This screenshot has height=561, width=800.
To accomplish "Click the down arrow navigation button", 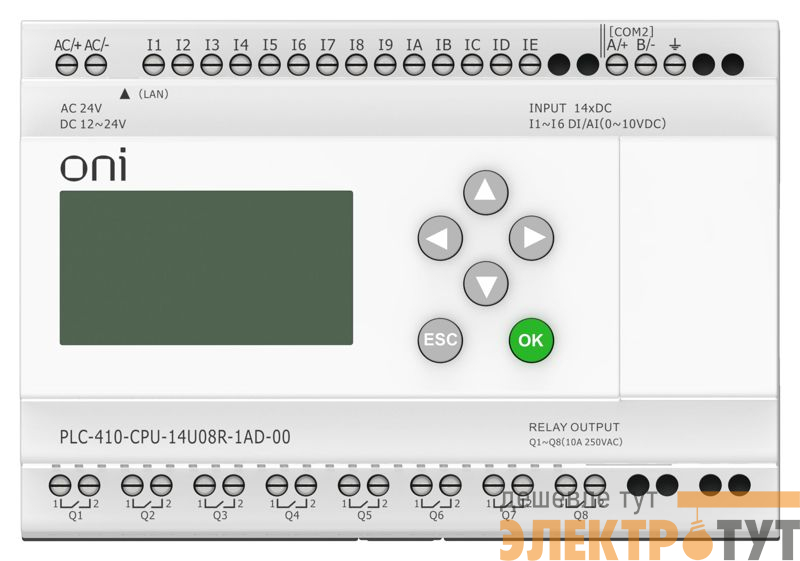I will 486,284.
